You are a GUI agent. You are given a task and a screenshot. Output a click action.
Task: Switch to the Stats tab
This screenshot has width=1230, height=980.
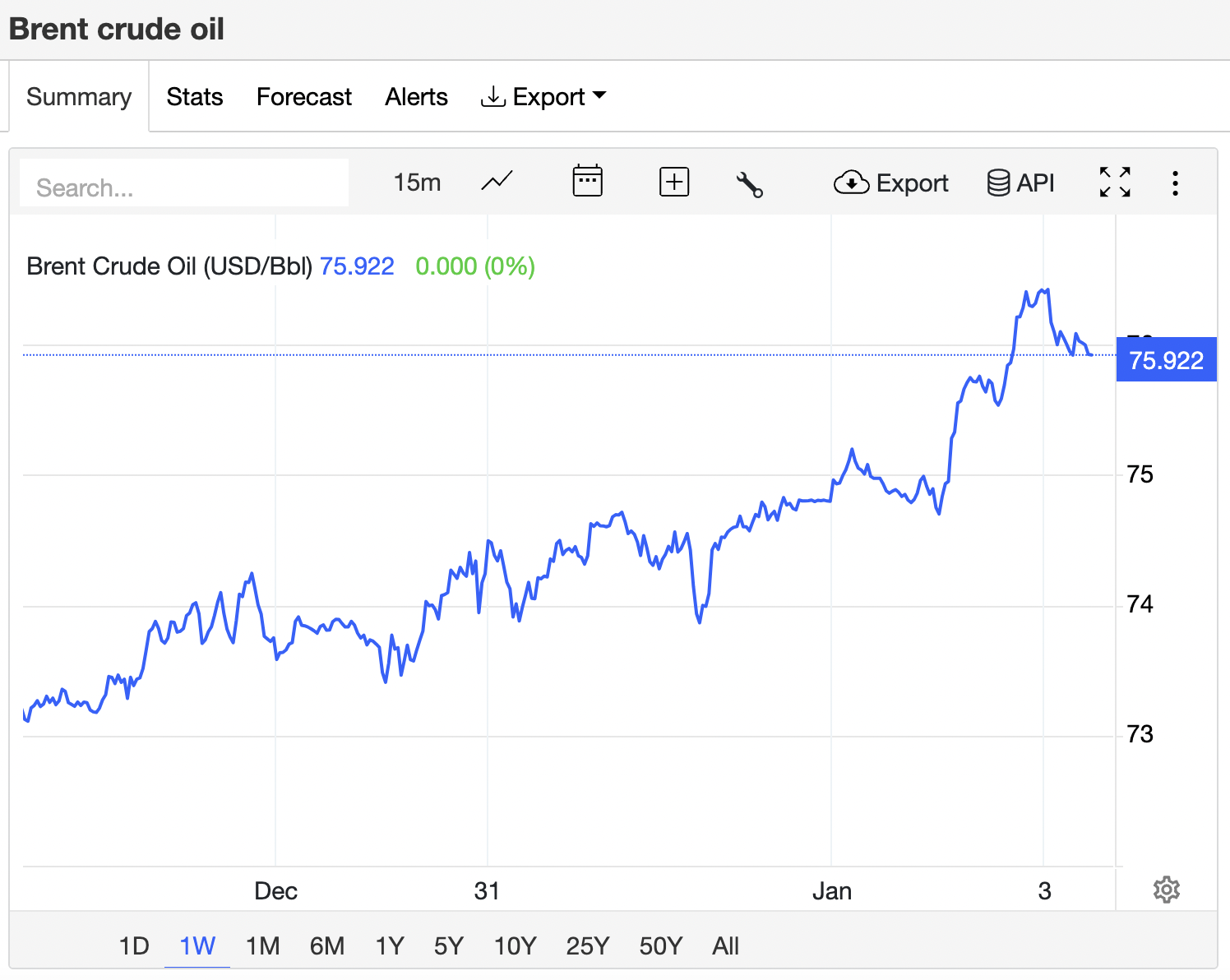[195, 97]
